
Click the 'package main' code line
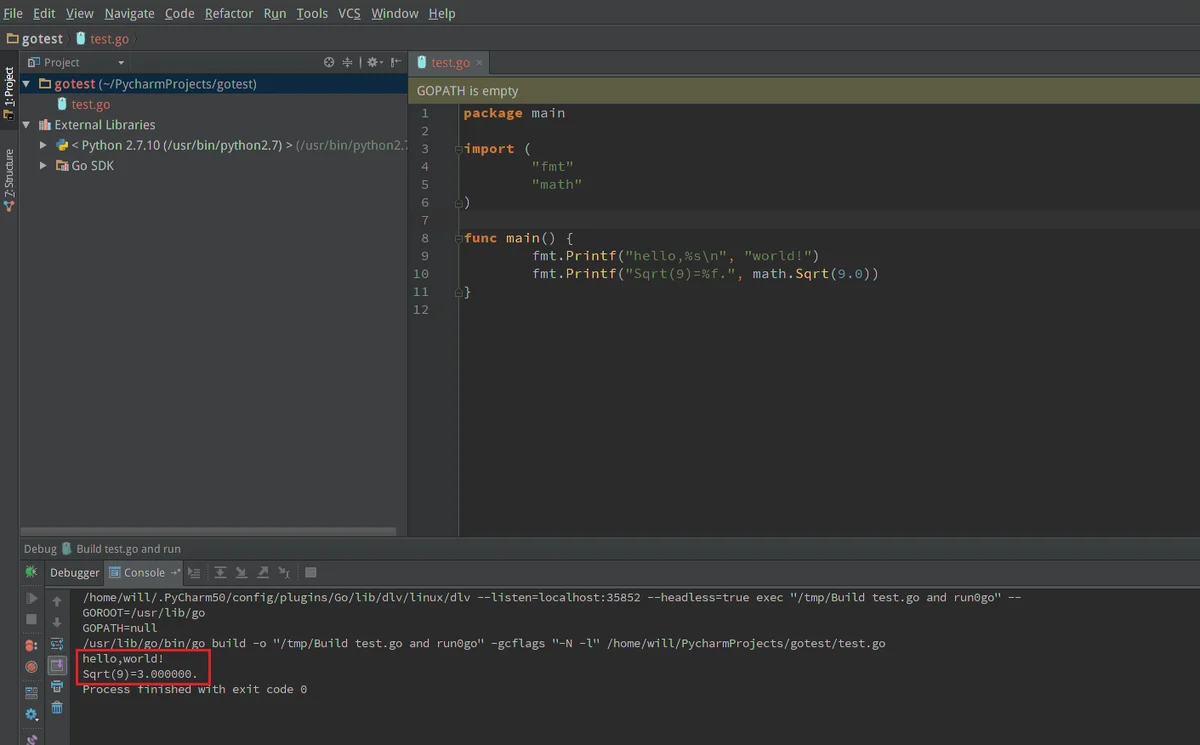tap(514, 113)
